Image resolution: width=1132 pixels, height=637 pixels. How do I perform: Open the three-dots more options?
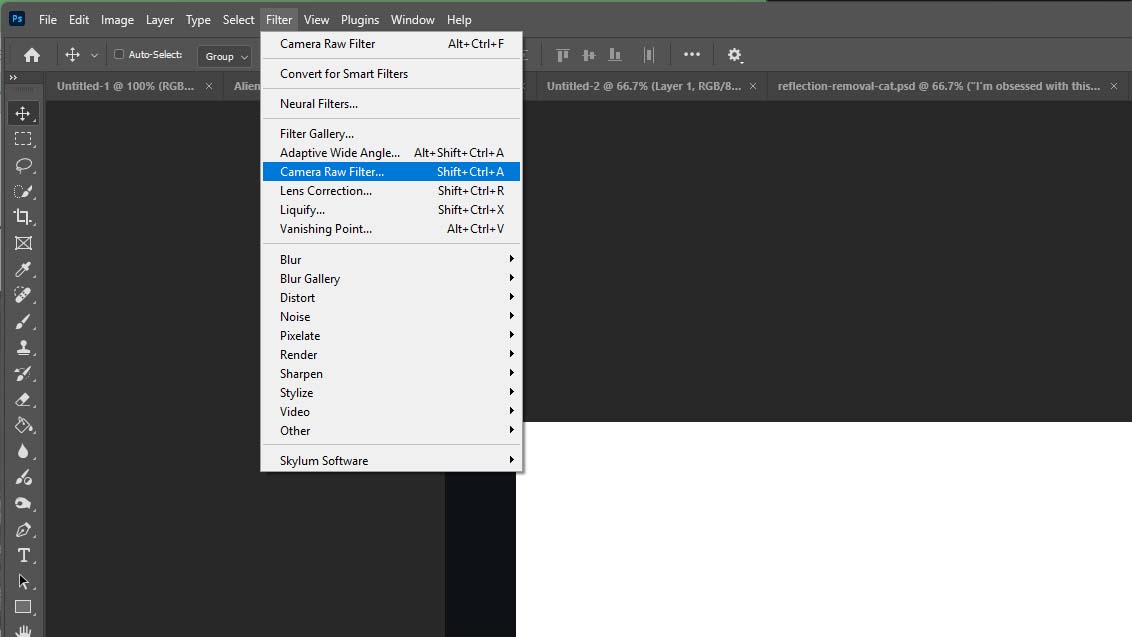(x=692, y=54)
